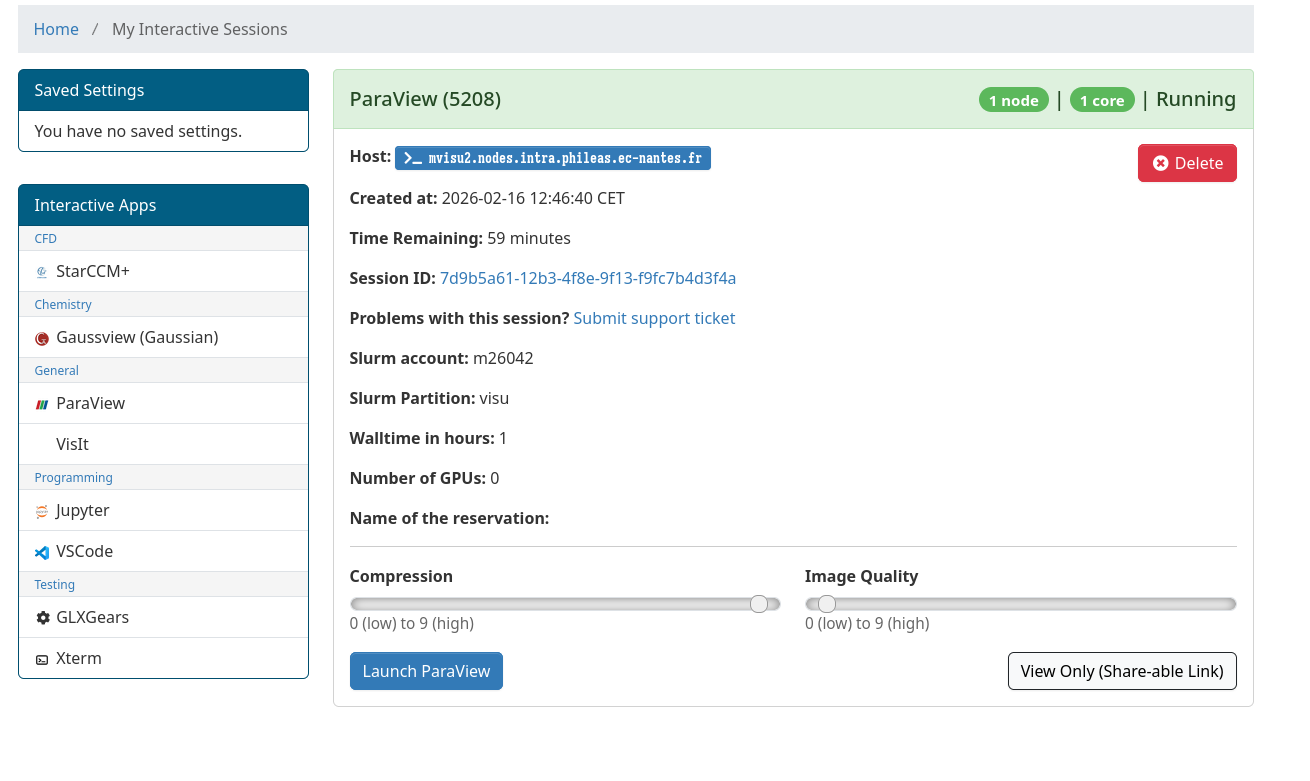
Task: Click the Xterm terminal icon
Action: click(x=42, y=659)
